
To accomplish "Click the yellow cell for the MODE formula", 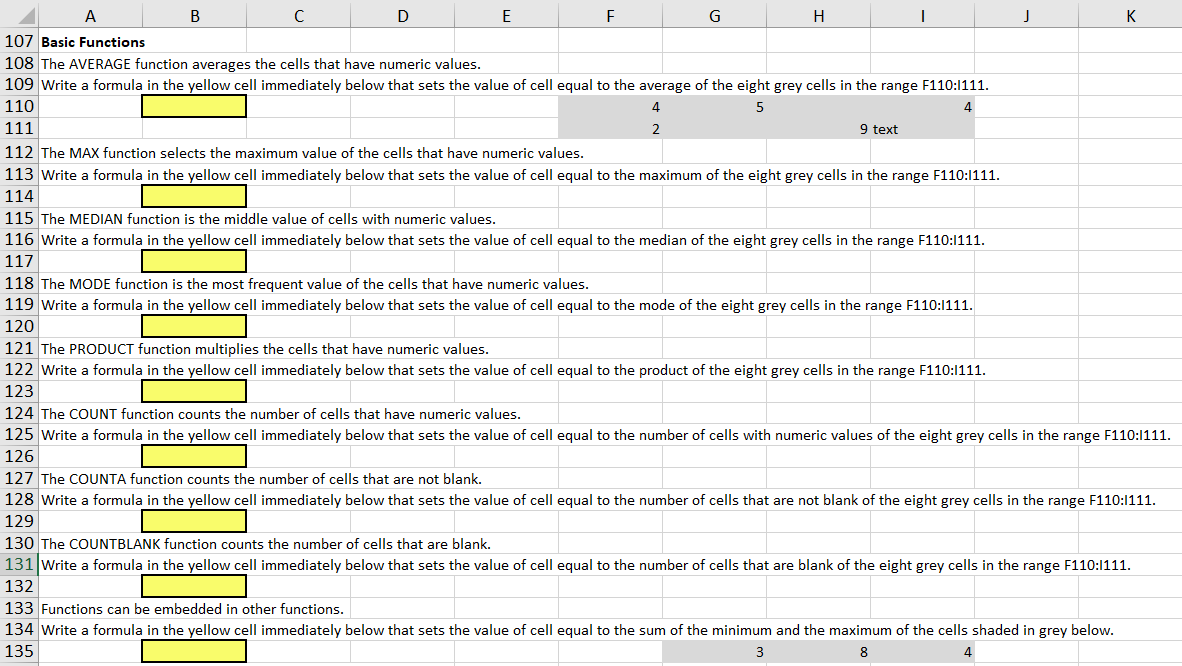I will (194, 325).
